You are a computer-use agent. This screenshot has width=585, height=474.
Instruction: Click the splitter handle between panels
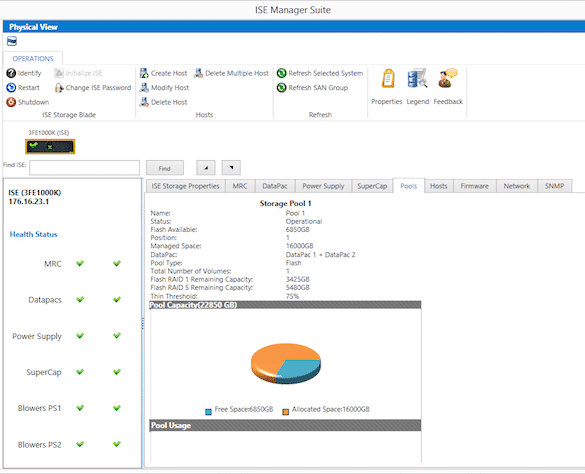[143, 323]
